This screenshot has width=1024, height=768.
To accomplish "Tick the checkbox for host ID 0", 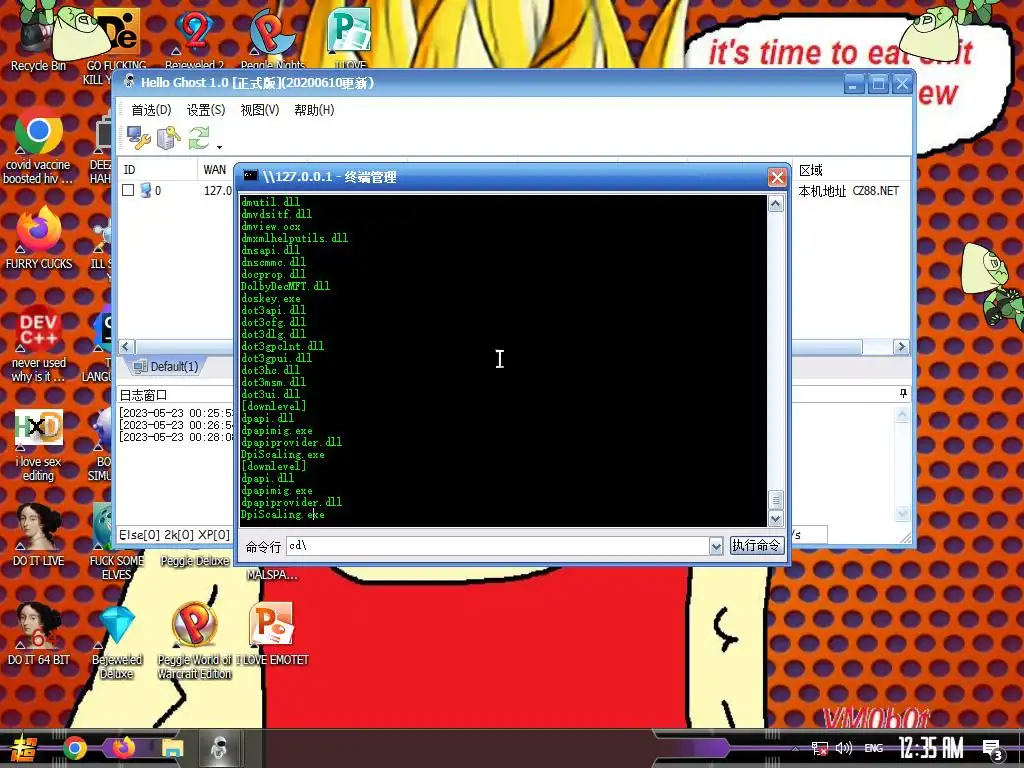I will pos(128,190).
